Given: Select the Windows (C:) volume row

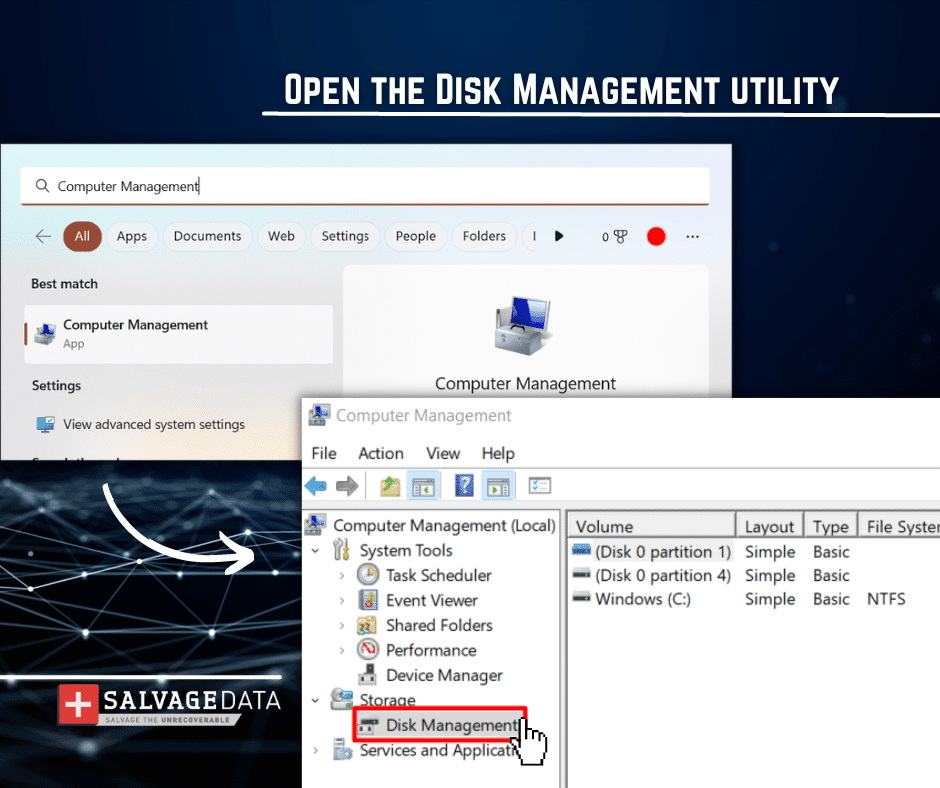Looking at the screenshot, I should click(643, 599).
